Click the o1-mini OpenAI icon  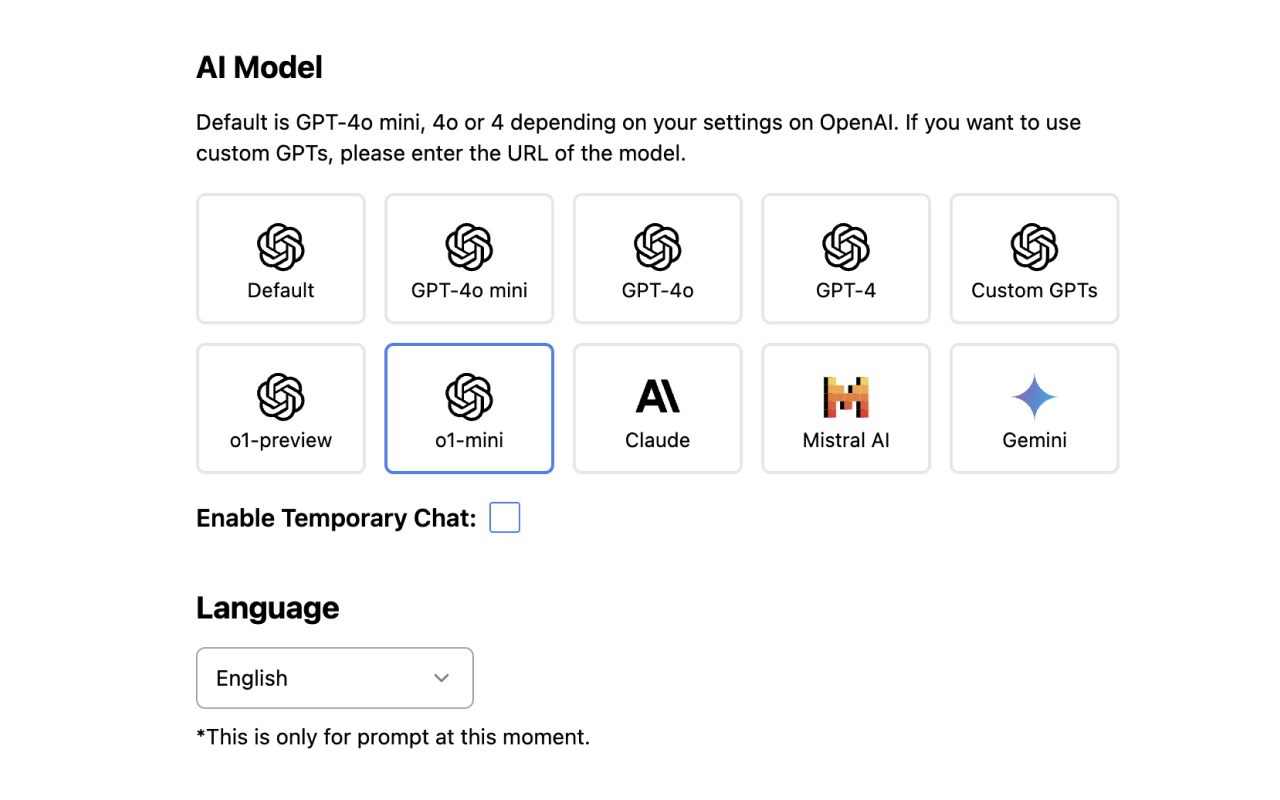point(469,396)
